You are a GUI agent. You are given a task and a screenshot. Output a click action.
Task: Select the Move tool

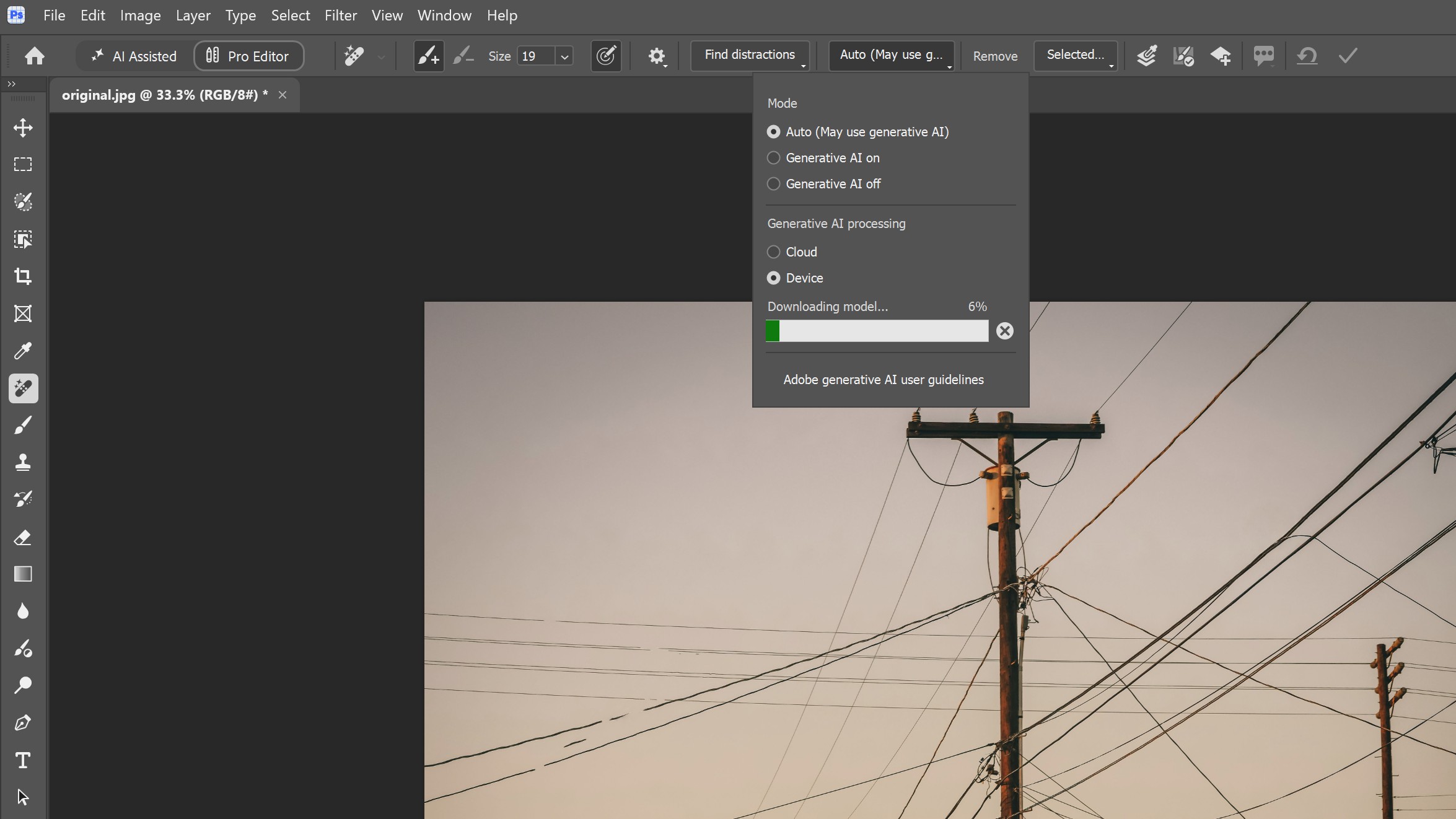[x=23, y=128]
